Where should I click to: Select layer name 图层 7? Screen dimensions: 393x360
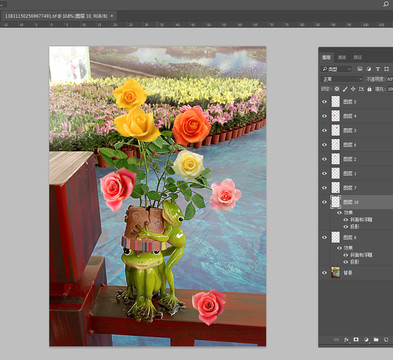[350, 188]
